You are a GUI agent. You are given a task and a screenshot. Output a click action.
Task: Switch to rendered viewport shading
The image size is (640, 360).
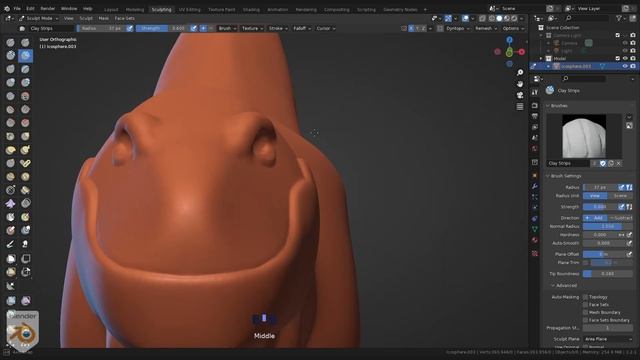(514, 18)
